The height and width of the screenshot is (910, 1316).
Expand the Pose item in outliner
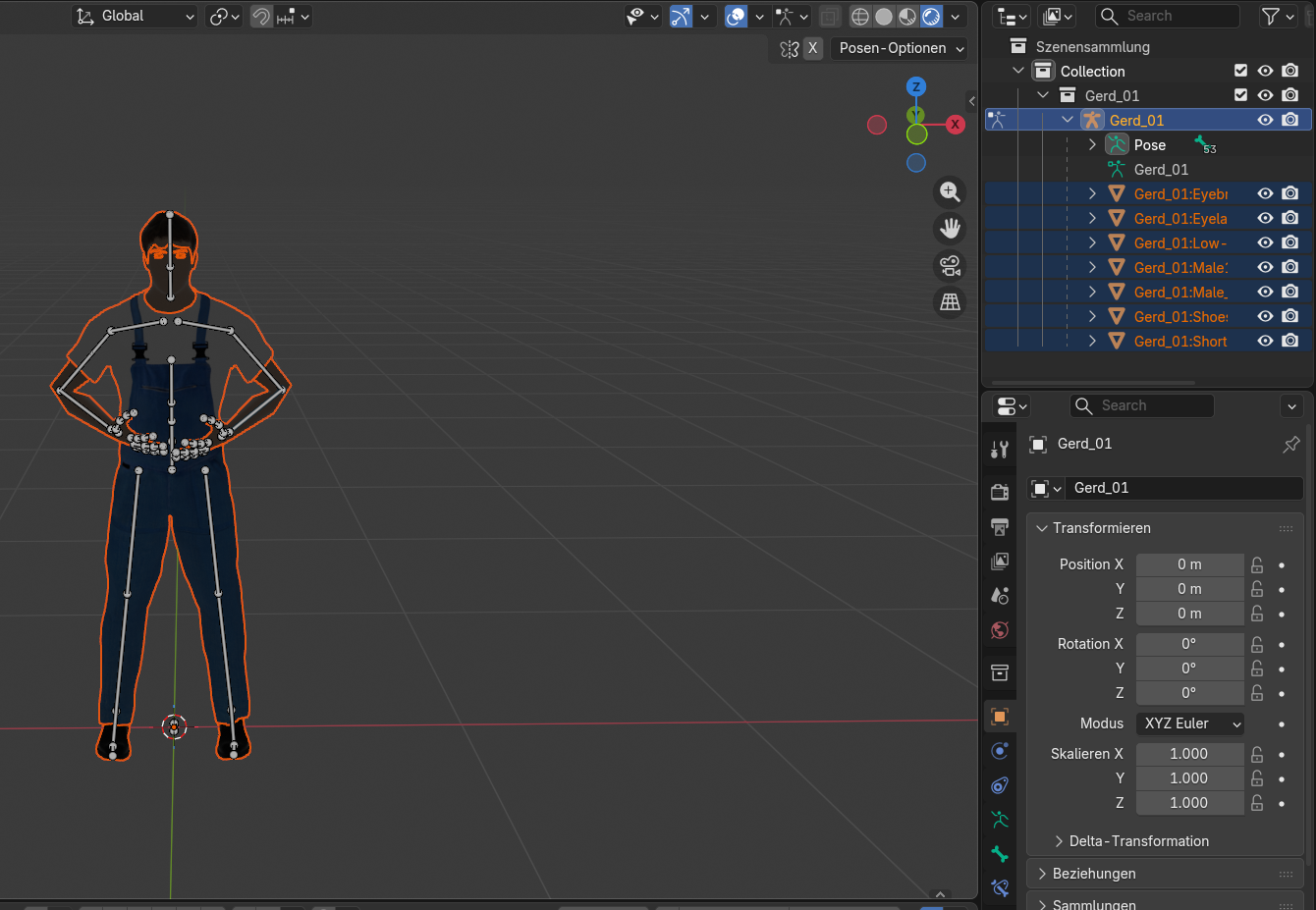point(1092,145)
